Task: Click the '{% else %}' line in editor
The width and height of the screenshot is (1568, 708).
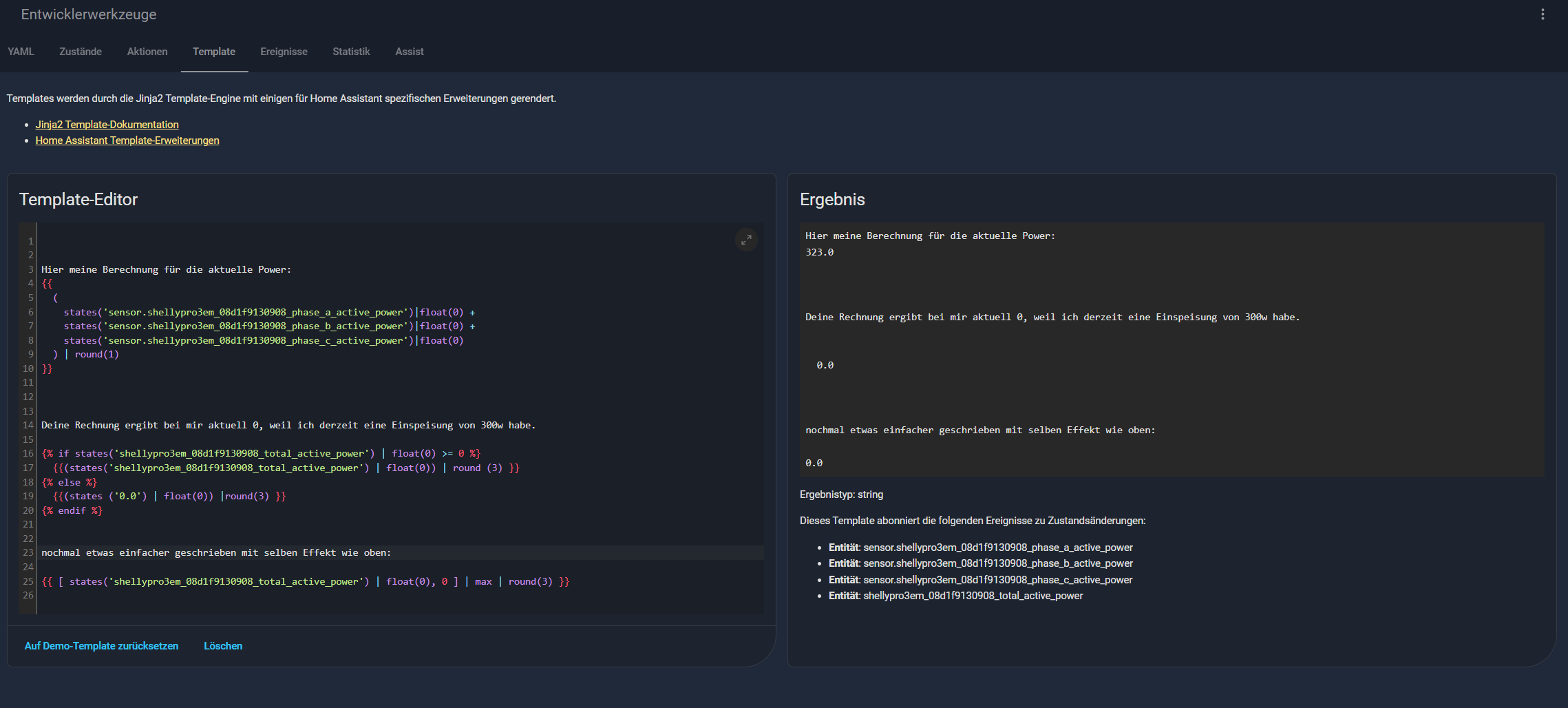Action: click(70, 482)
